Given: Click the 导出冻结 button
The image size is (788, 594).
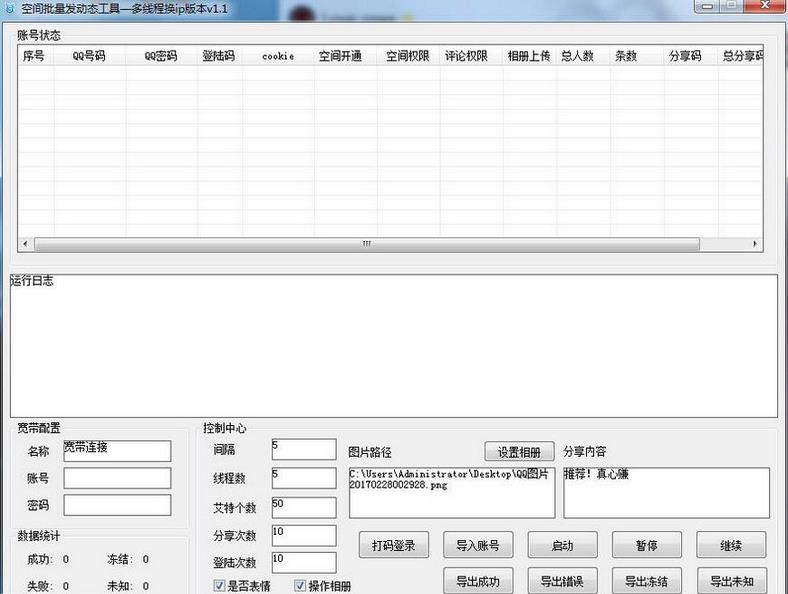Looking at the screenshot, I should (647, 581).
